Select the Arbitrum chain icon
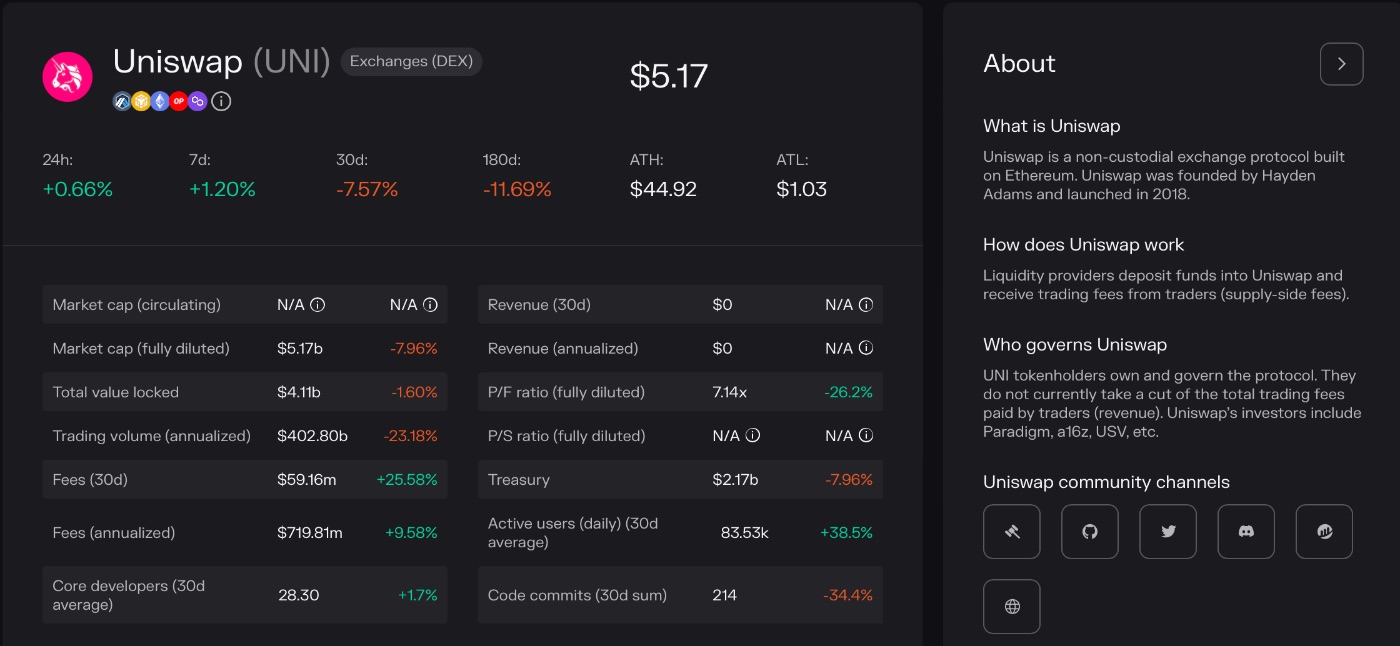 point(122,101)
